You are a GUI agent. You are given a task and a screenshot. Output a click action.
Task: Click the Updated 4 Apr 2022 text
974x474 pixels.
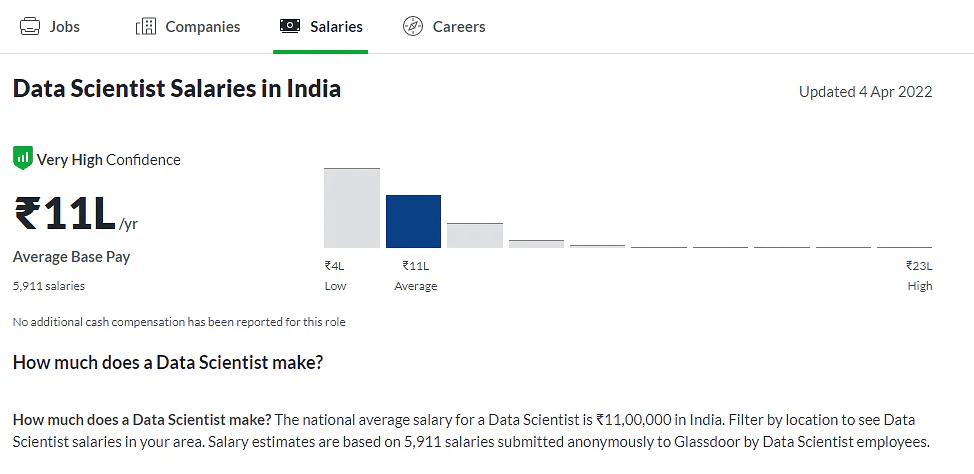[865, 92]
